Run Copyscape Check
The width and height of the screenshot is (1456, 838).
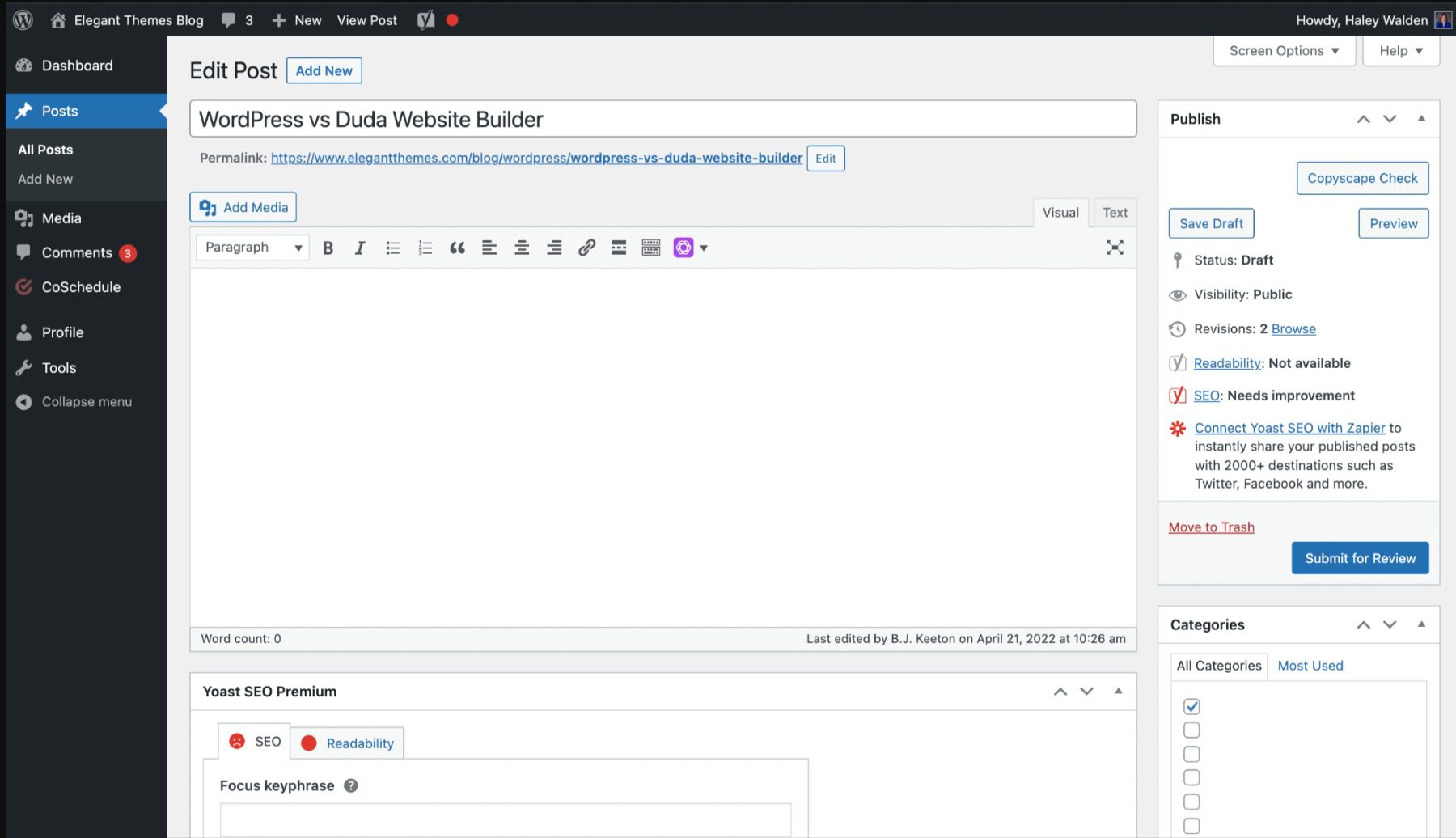[1362, 178]
